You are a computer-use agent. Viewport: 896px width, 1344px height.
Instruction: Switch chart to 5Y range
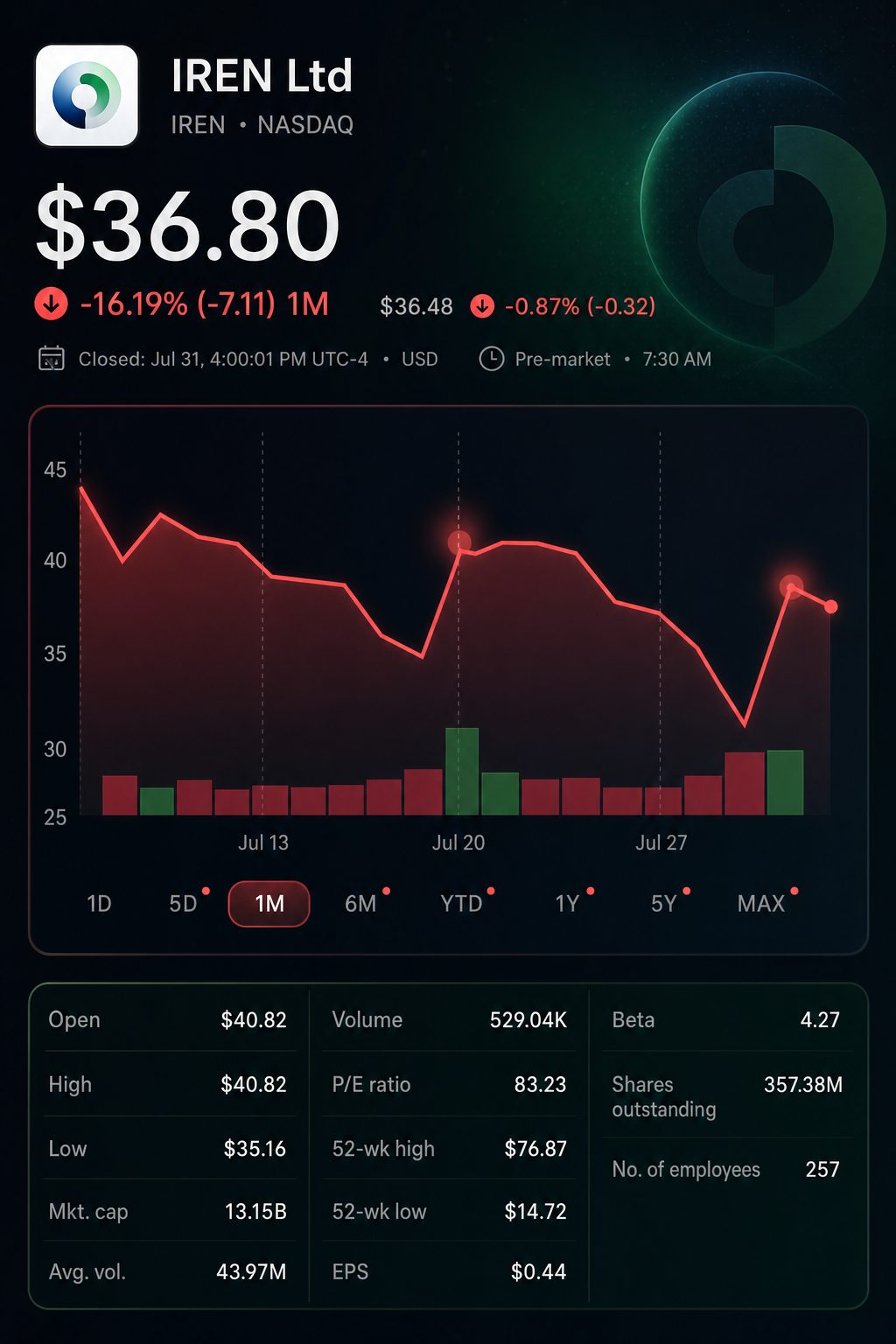(664, 904)
